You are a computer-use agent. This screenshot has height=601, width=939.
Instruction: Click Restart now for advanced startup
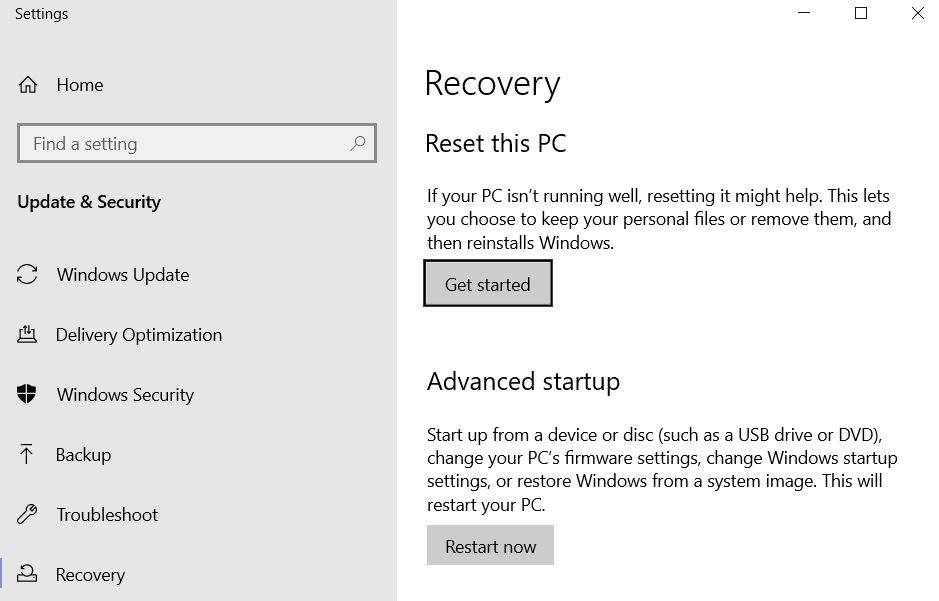pyautogui.click(x=490, y=545)
